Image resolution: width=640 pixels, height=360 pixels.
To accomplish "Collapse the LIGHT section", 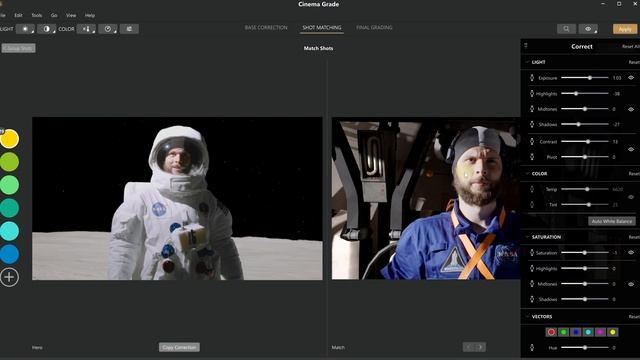I will coord(527,62).
